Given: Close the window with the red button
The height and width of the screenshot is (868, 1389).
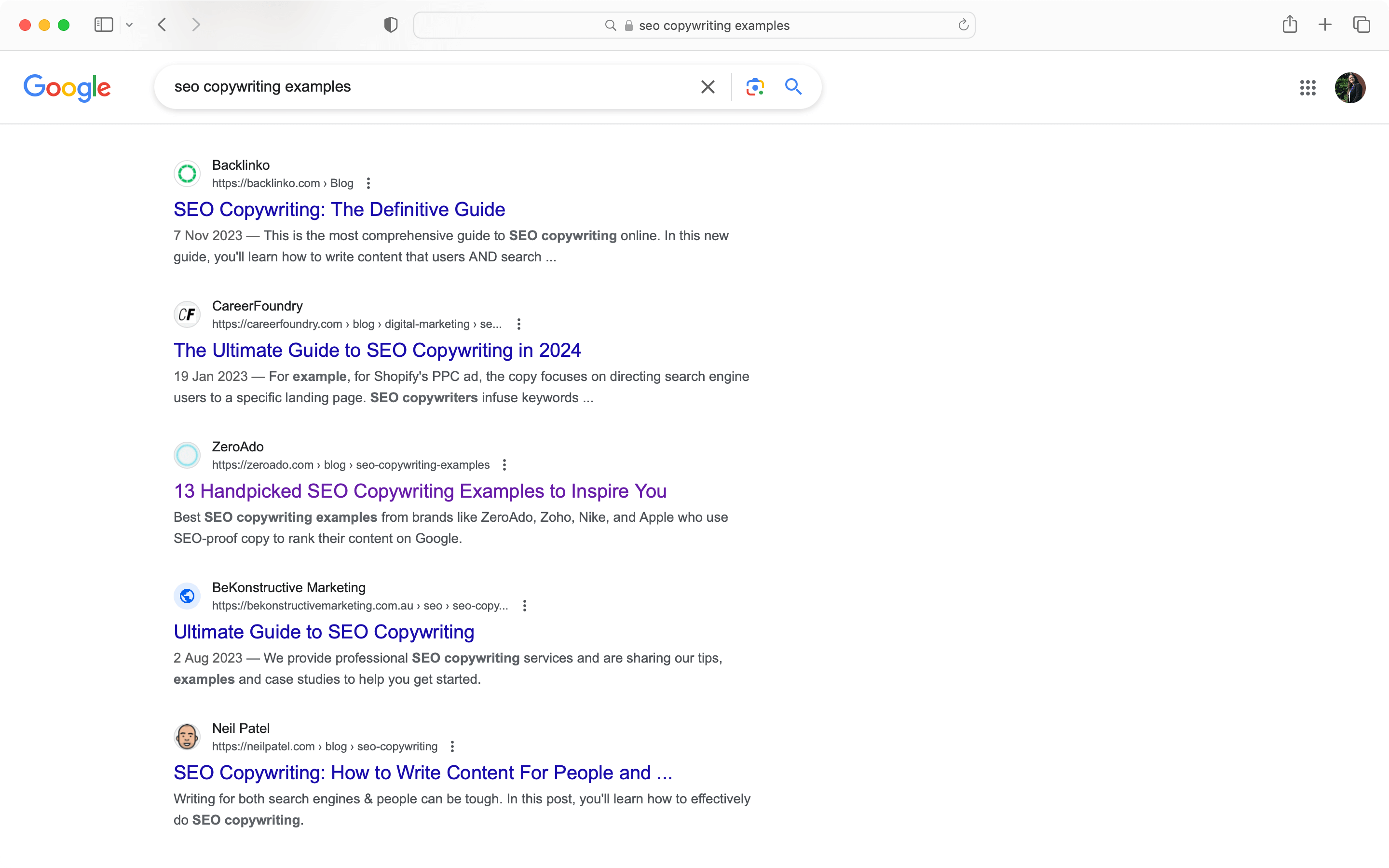Looking at the screenshot, I should point(25,25).
